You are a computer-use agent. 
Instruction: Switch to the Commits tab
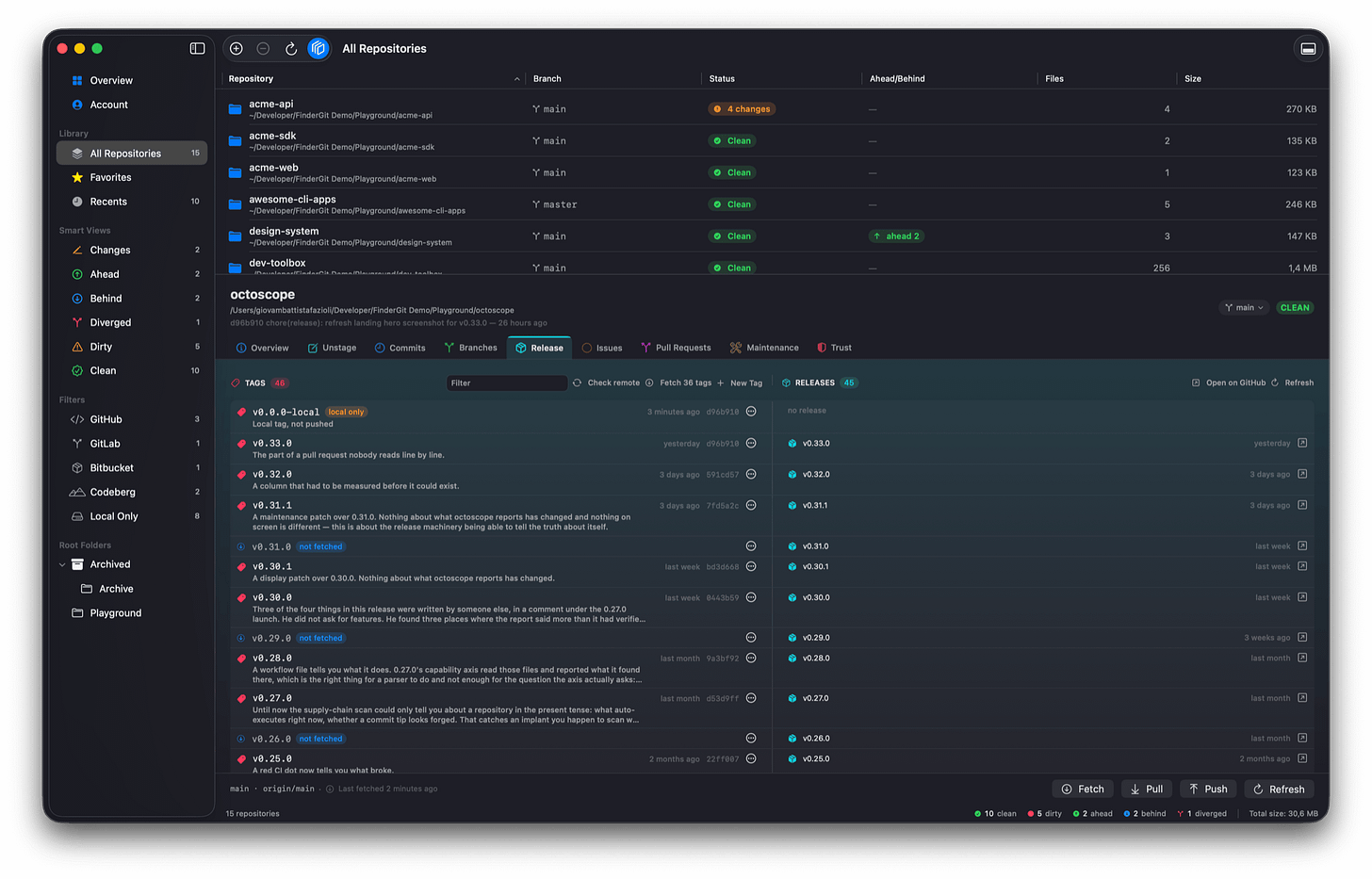[x=400, y=348]
